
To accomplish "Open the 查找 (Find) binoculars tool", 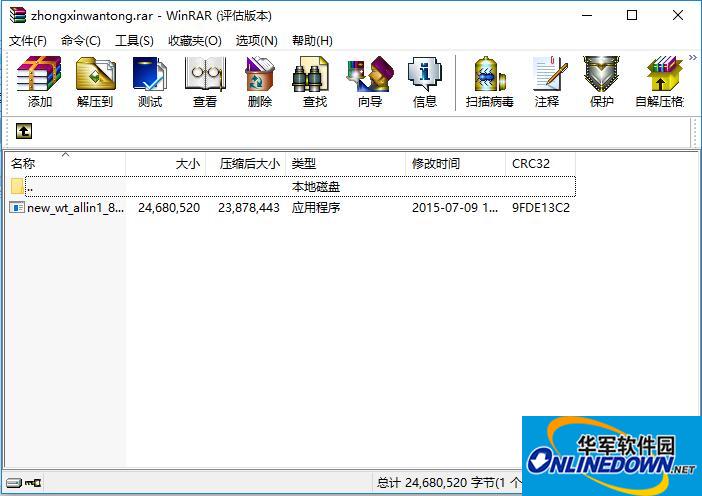I will click(315, 82).
